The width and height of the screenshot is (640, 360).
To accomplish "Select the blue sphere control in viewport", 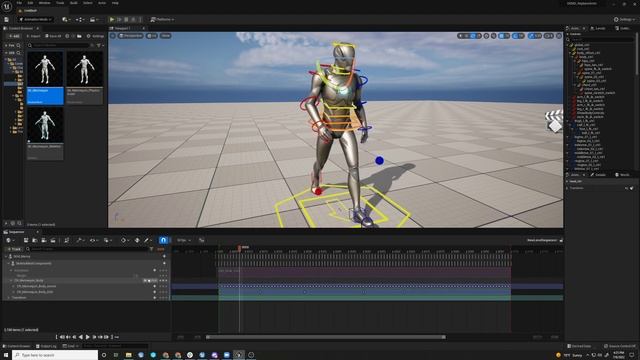I will 380,161.
